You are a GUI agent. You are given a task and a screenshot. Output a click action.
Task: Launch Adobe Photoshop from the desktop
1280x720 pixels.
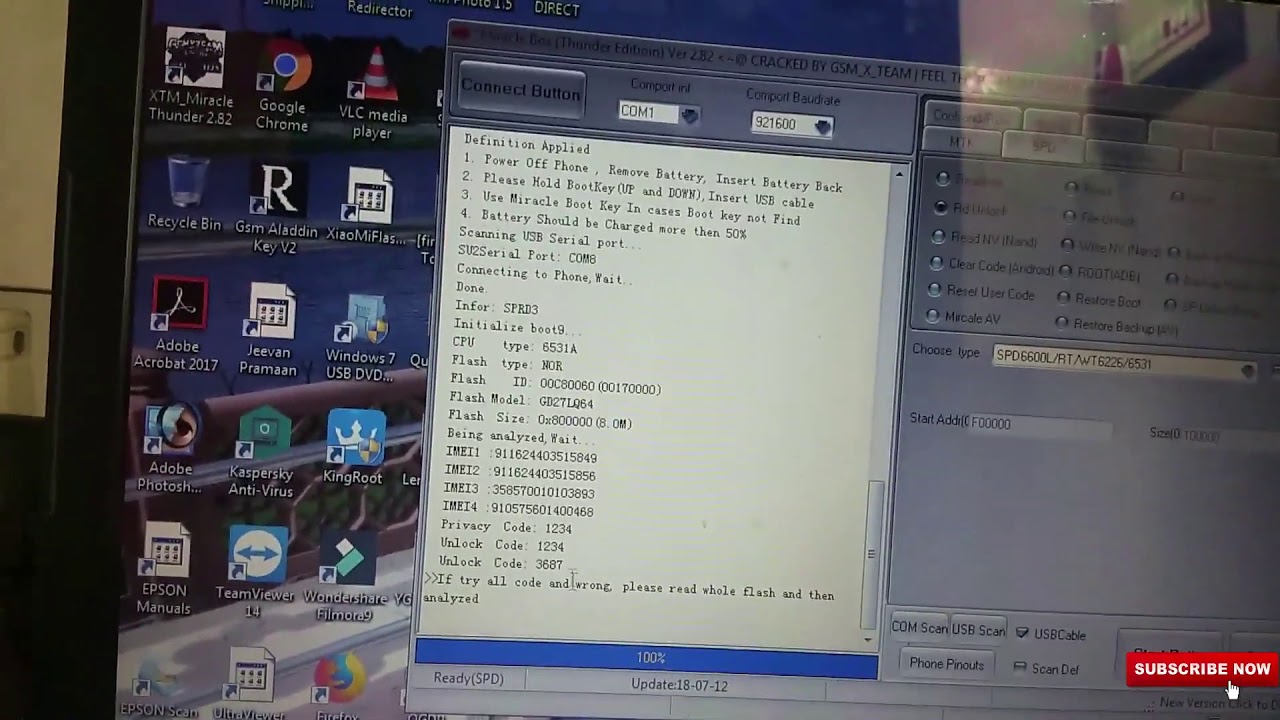(172, 449)
